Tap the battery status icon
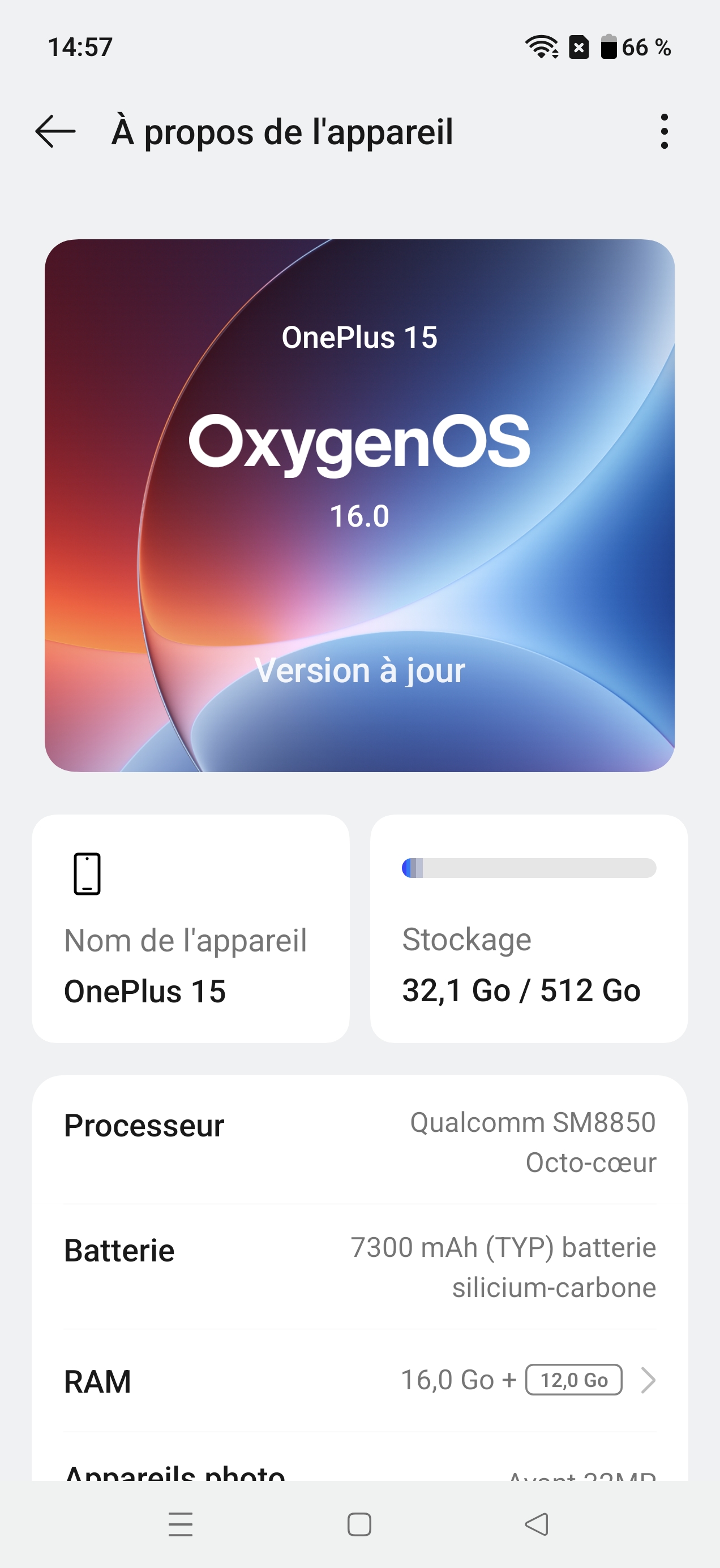This screenshot has height=1568, width=720. pos(608,47)
